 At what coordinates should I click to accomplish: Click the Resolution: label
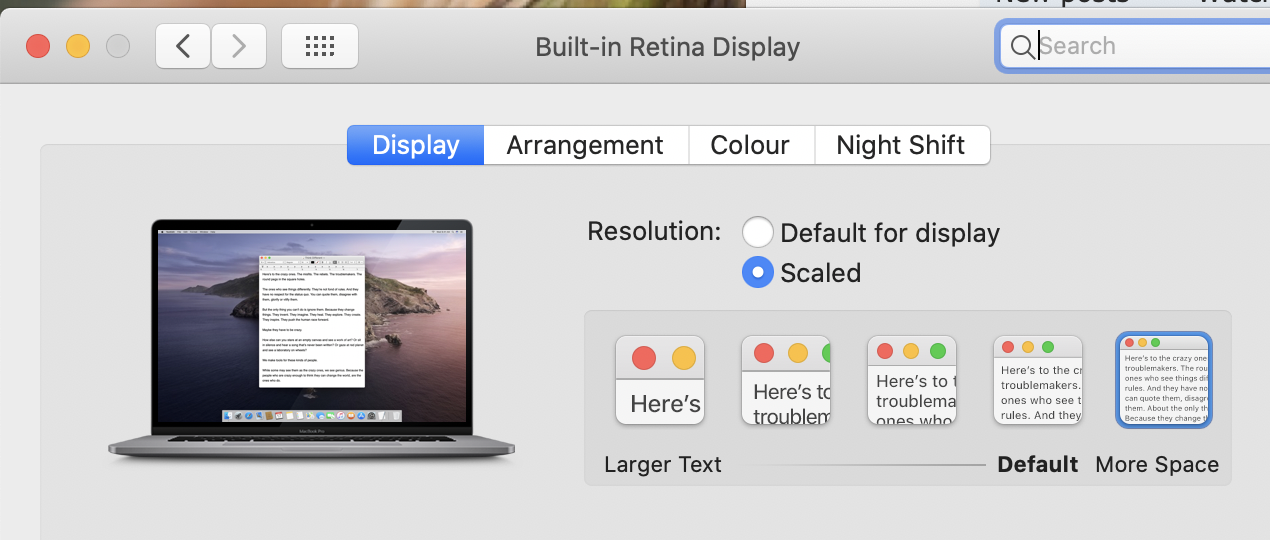(x=654, y=231)
